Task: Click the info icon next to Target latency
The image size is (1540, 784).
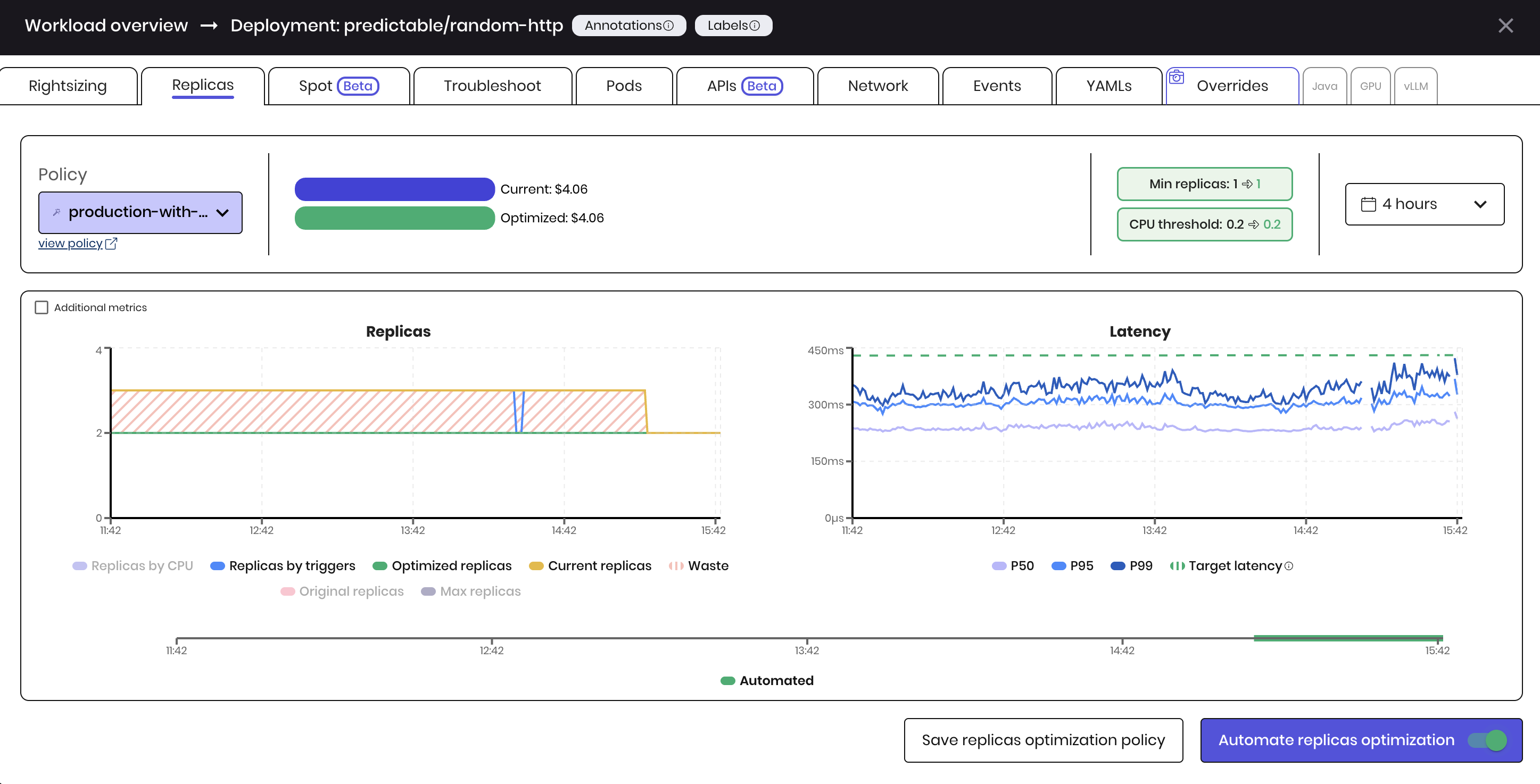Action: point(1289,566)
